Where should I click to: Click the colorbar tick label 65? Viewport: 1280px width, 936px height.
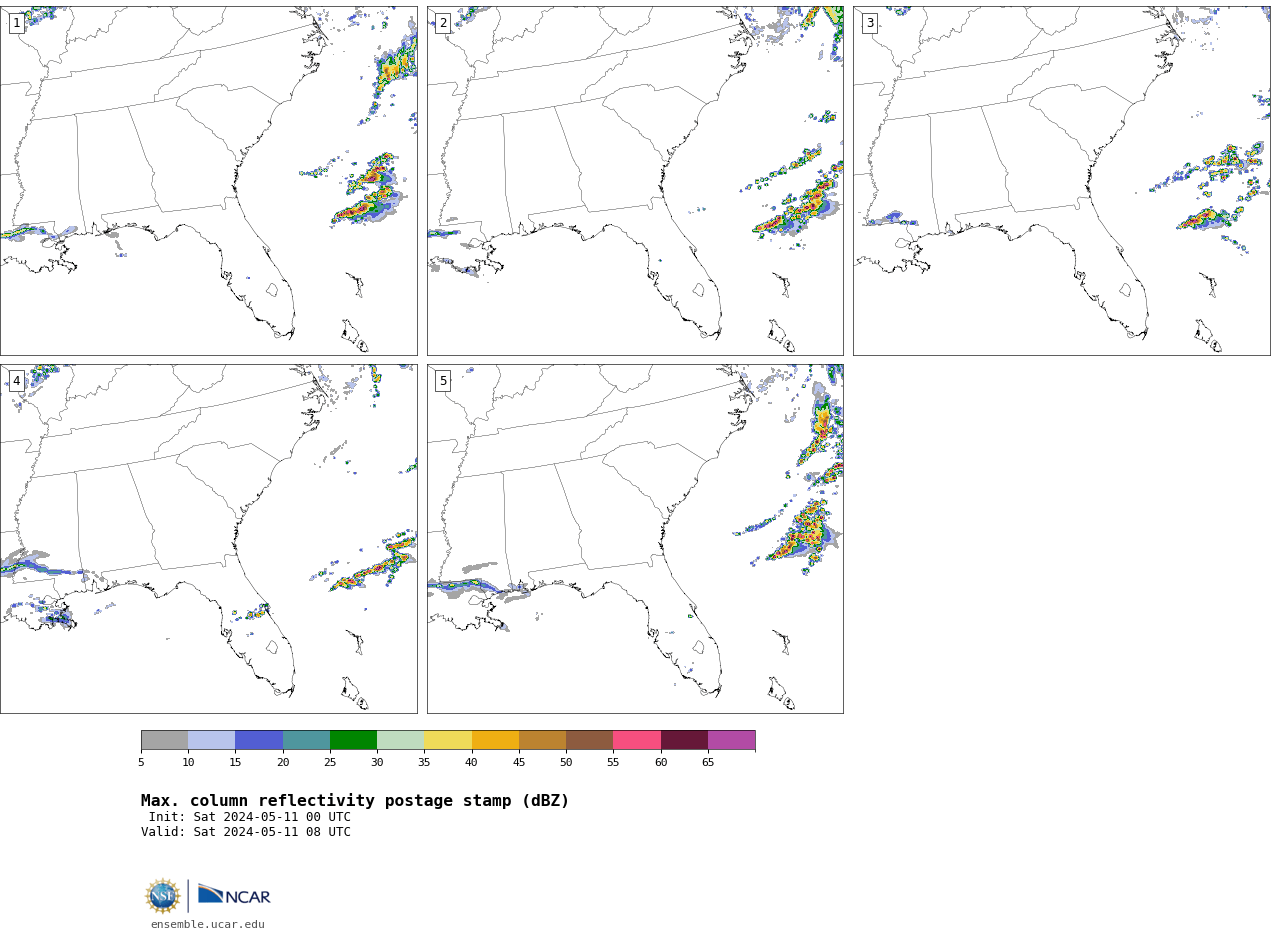[708, 763]
